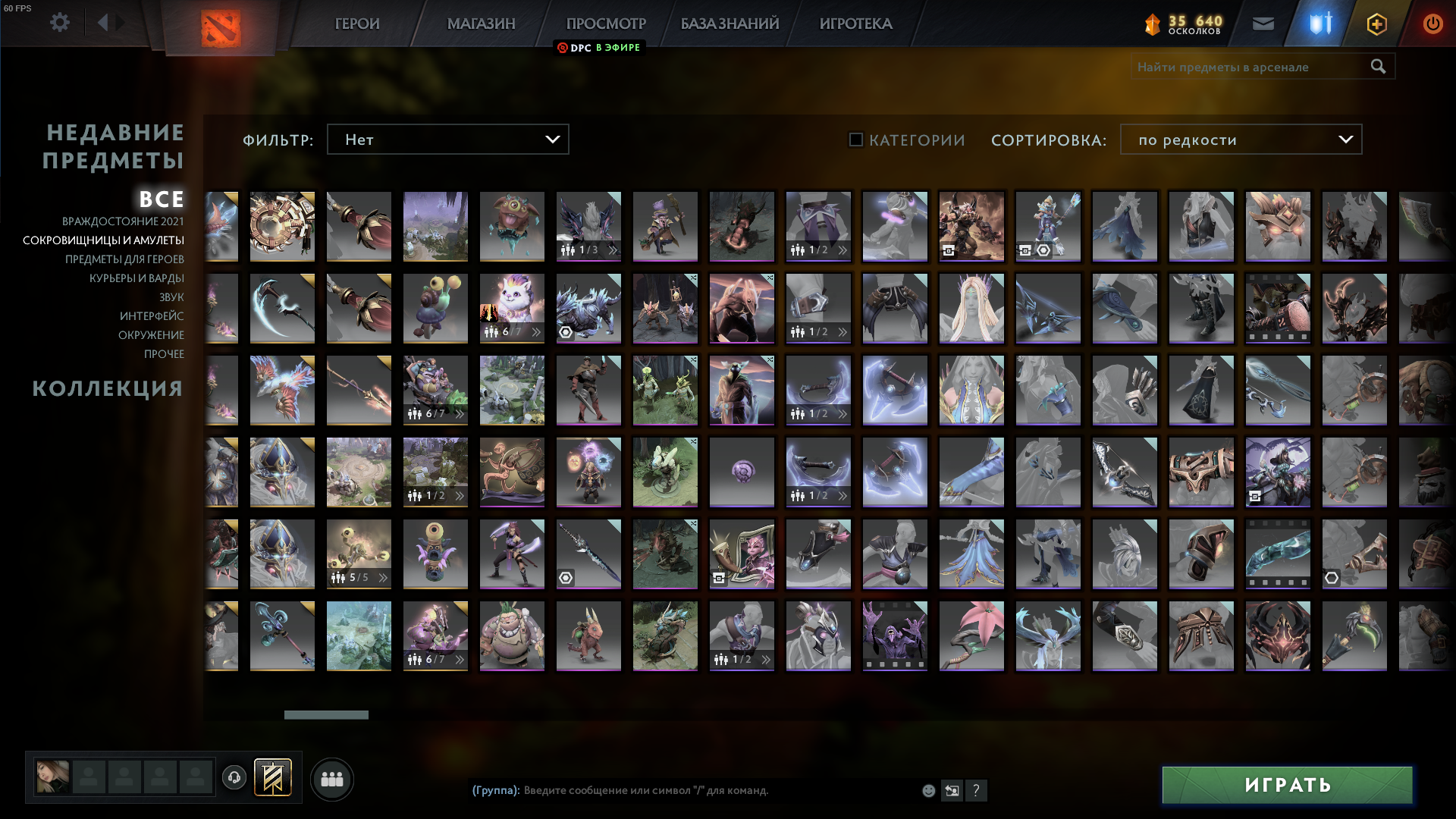Open Предметы для героев category
1456x819 pixels.
[124, 259]
